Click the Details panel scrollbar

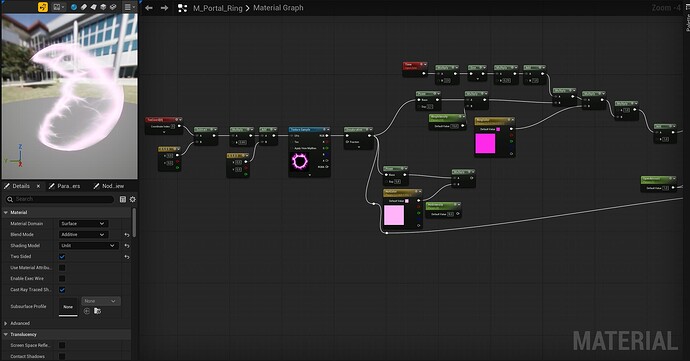[x=134, y=222]
